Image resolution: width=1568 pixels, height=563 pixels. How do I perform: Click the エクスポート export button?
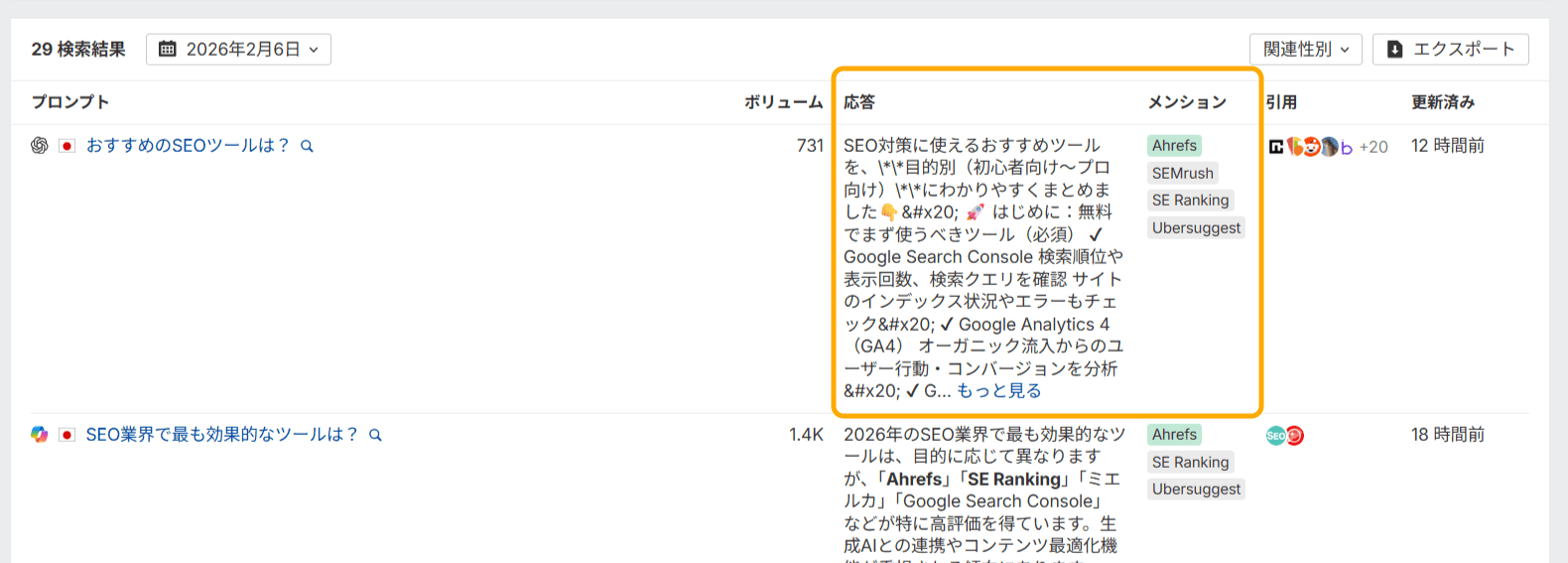1450,50
